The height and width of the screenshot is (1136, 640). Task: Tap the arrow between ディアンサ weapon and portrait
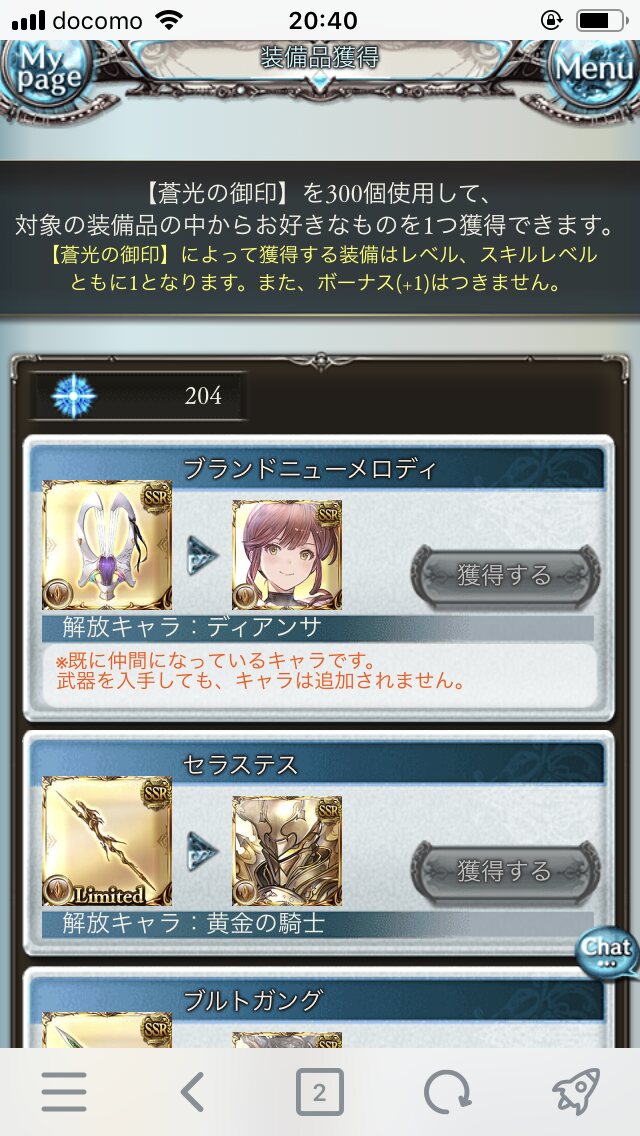[x=202, y=556]
